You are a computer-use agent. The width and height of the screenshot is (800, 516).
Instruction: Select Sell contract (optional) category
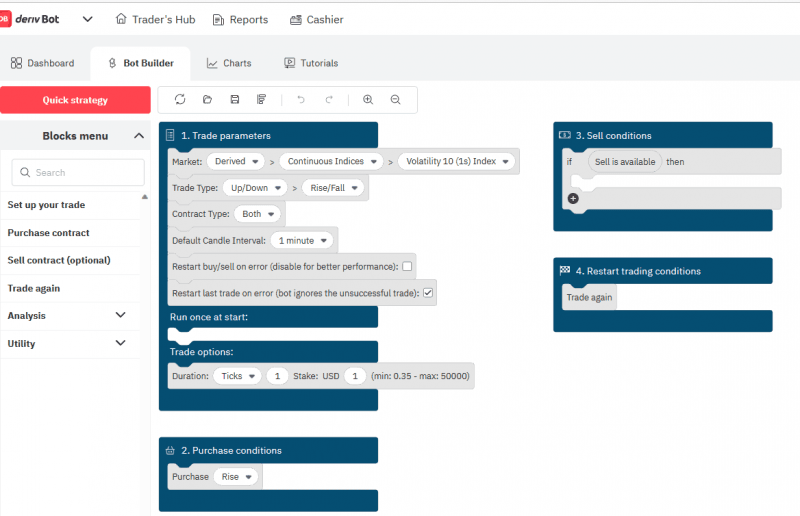coord(59,260)
